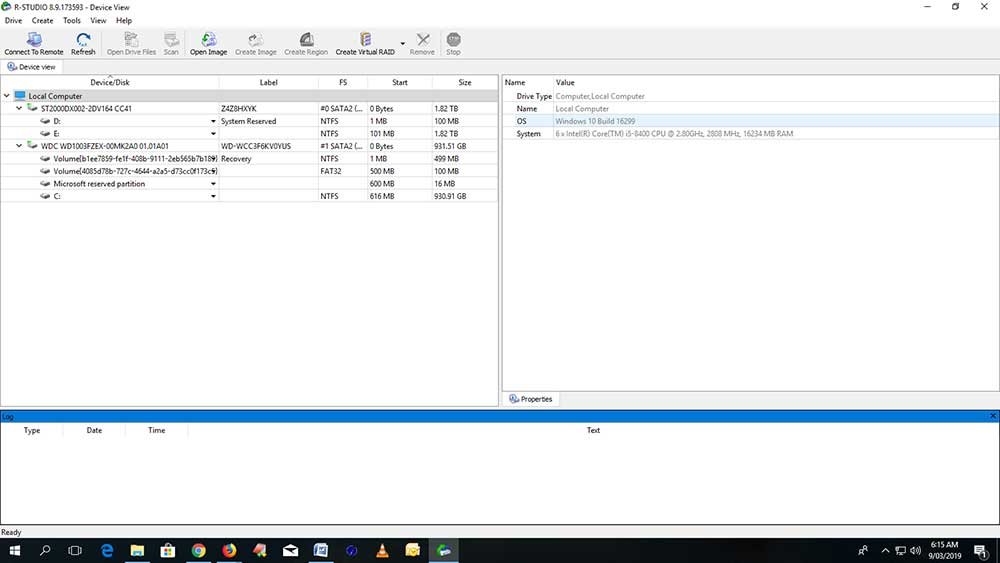
Task: Select Volume{b1ee7859...} Recovery row
Action: point(249,159)
